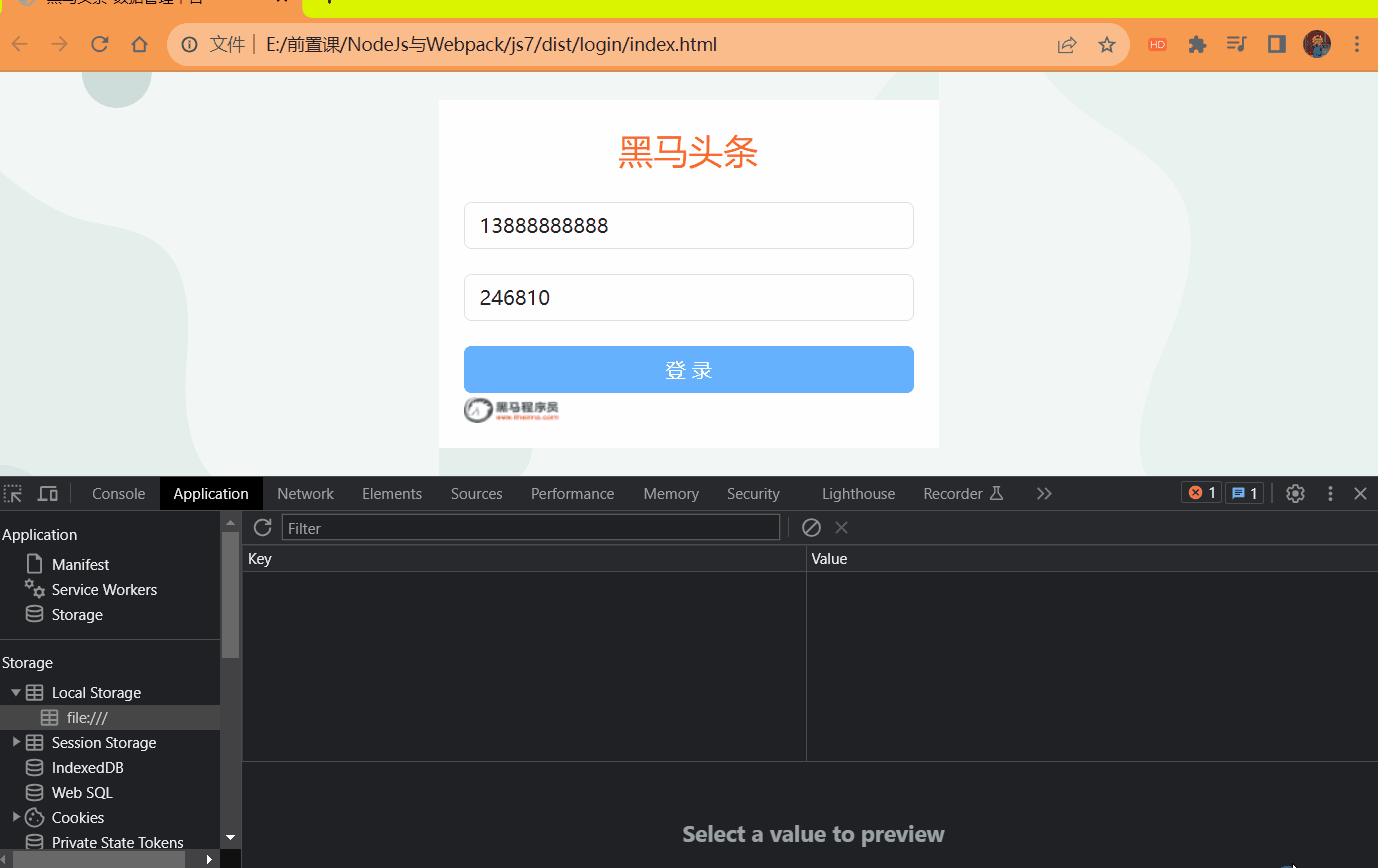Image resolution: width=1378 pixels, height=868 pixels.
Task: Open the Network tab
Action: pos(305,493)
